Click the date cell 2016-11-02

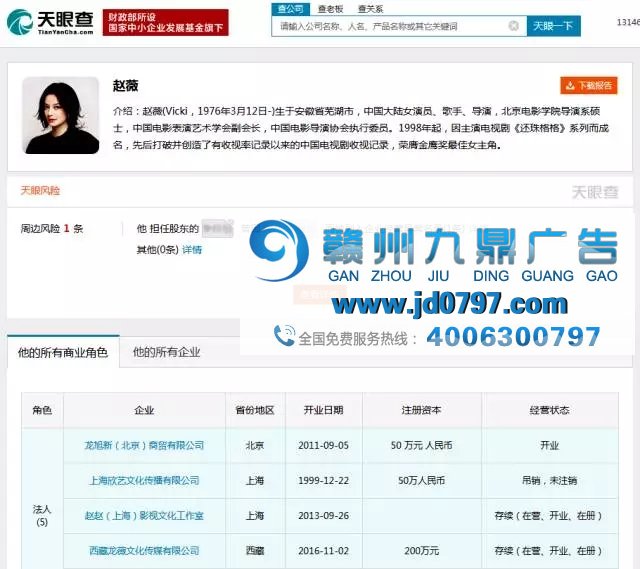pyautogui.click(x=323, y=551)
